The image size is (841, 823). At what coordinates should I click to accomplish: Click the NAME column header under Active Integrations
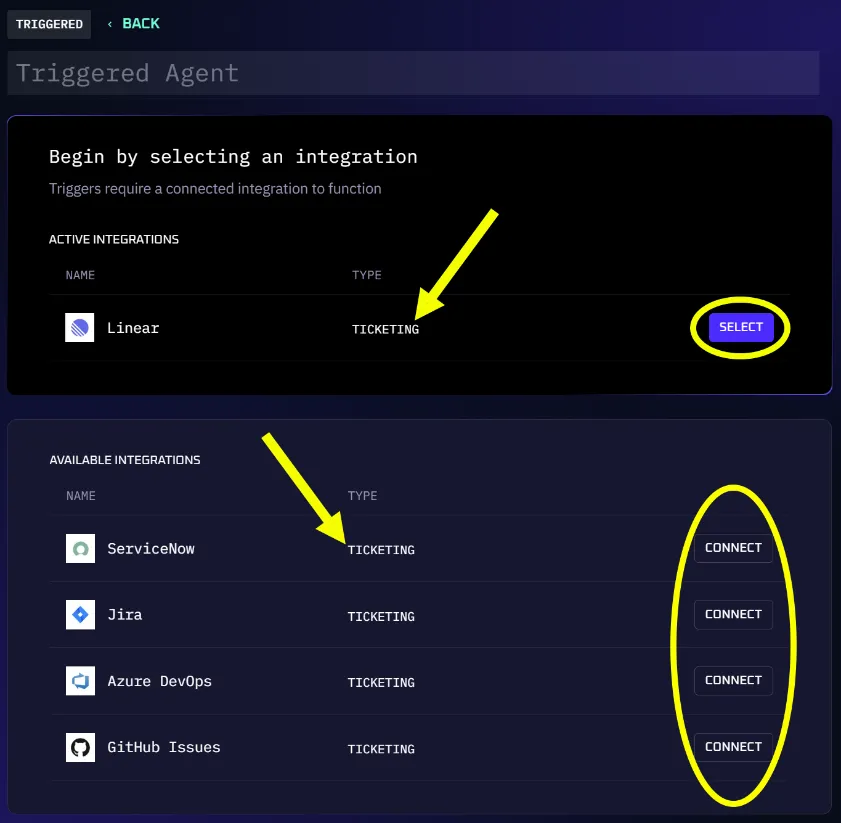[80, 275]
